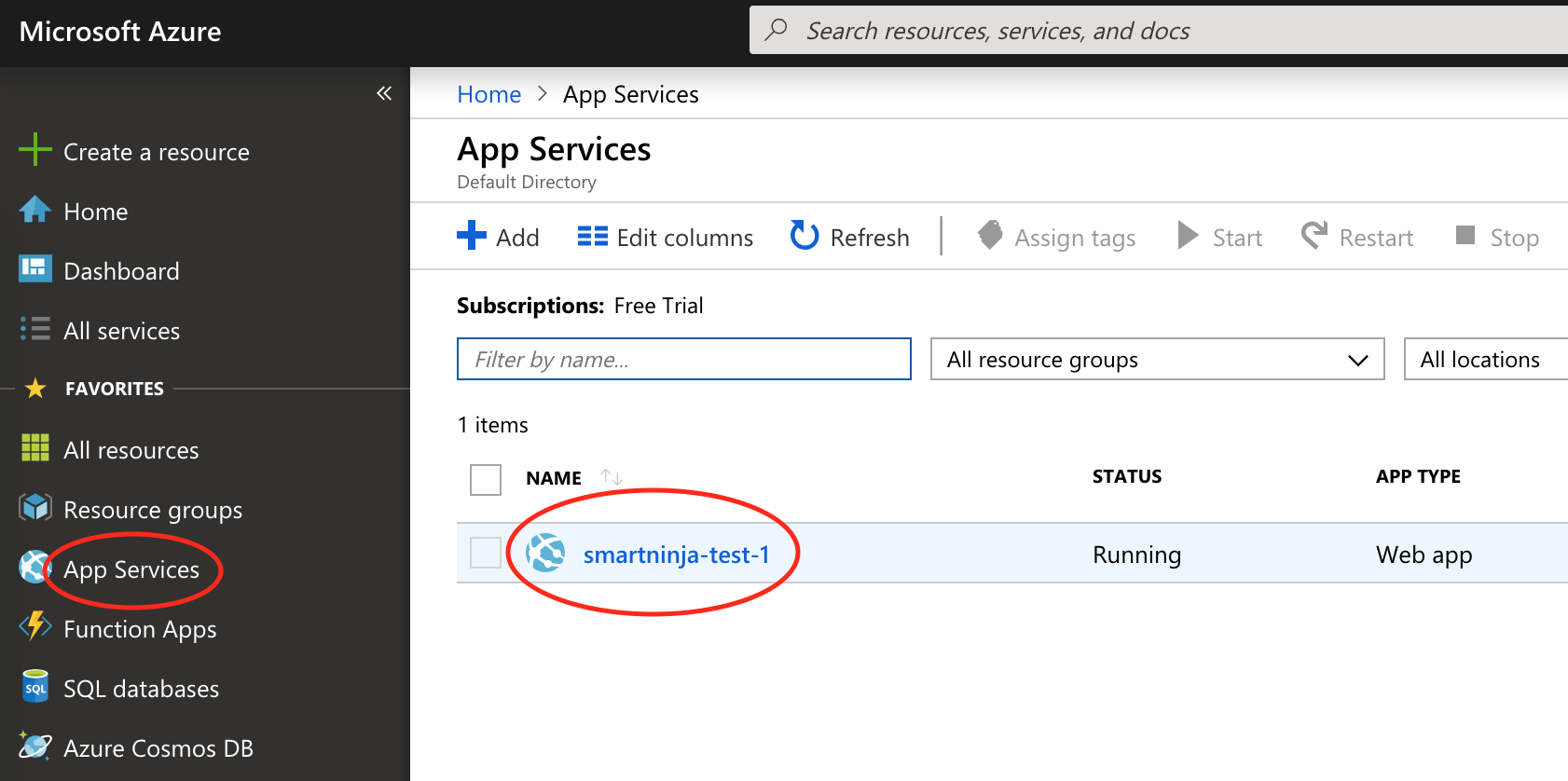Open the All resource groups dropdown
The image size is (1568, 781).
pos(1158,359)
